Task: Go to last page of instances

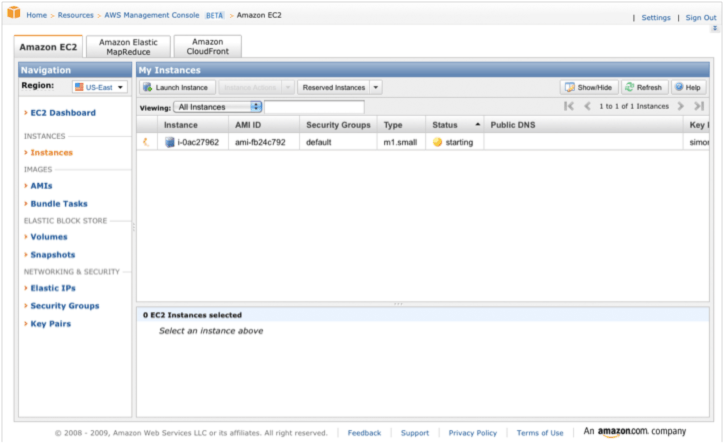Action: click(x=699, y=106)
